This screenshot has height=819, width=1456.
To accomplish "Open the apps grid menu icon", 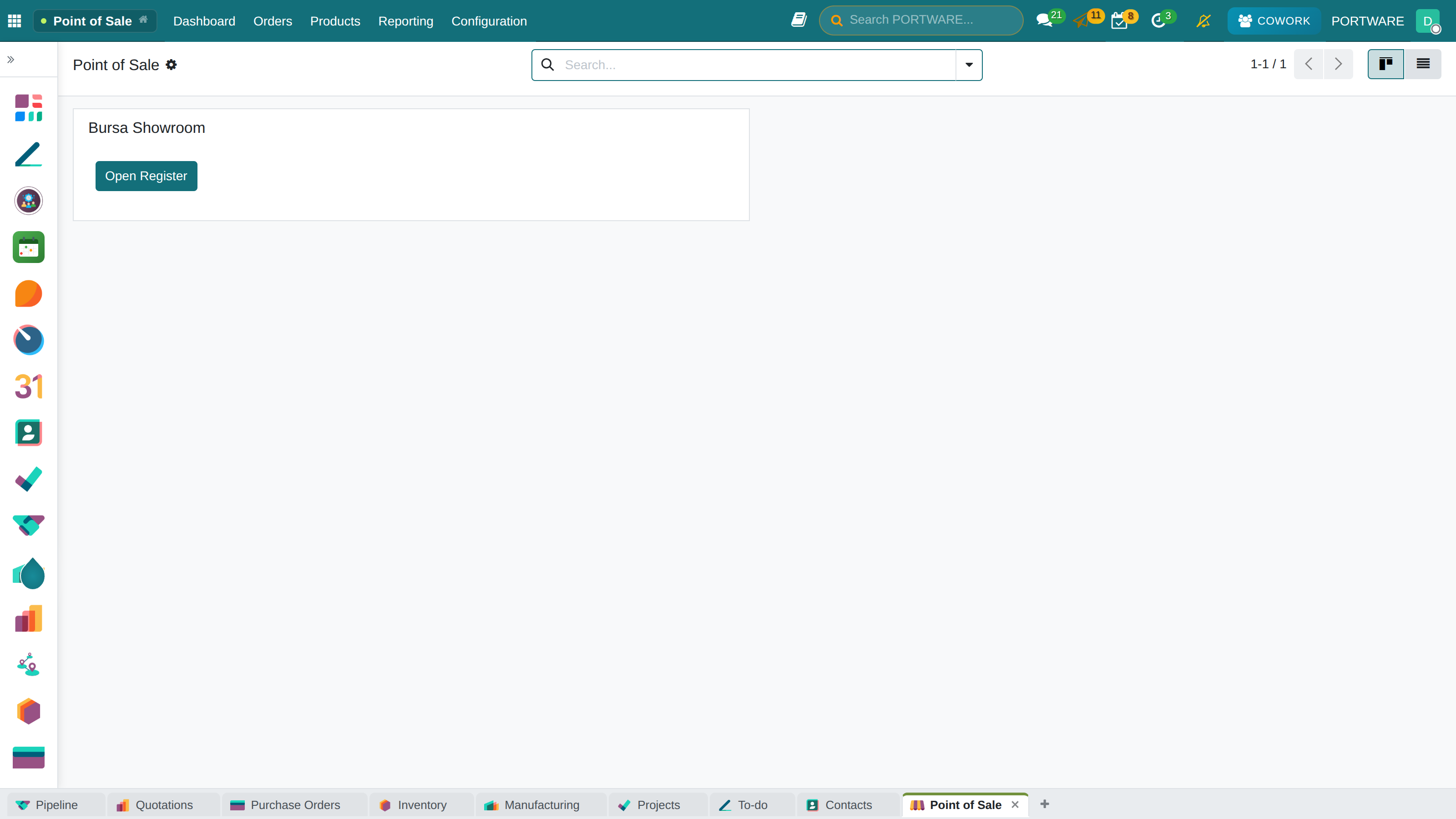I will 15,21.
